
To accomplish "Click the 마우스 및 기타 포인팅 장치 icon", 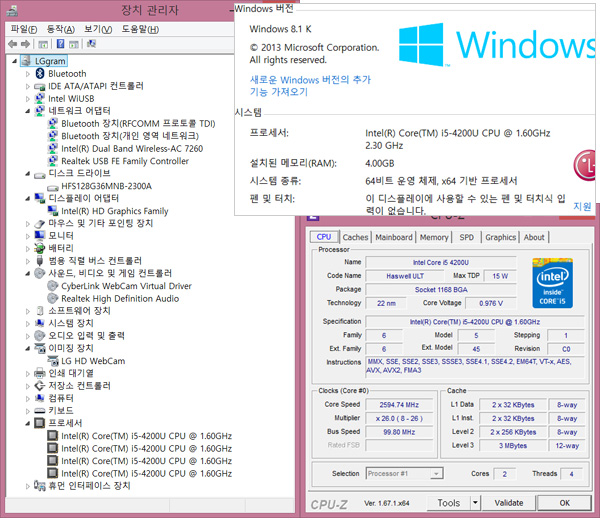I will coord(40,223).
